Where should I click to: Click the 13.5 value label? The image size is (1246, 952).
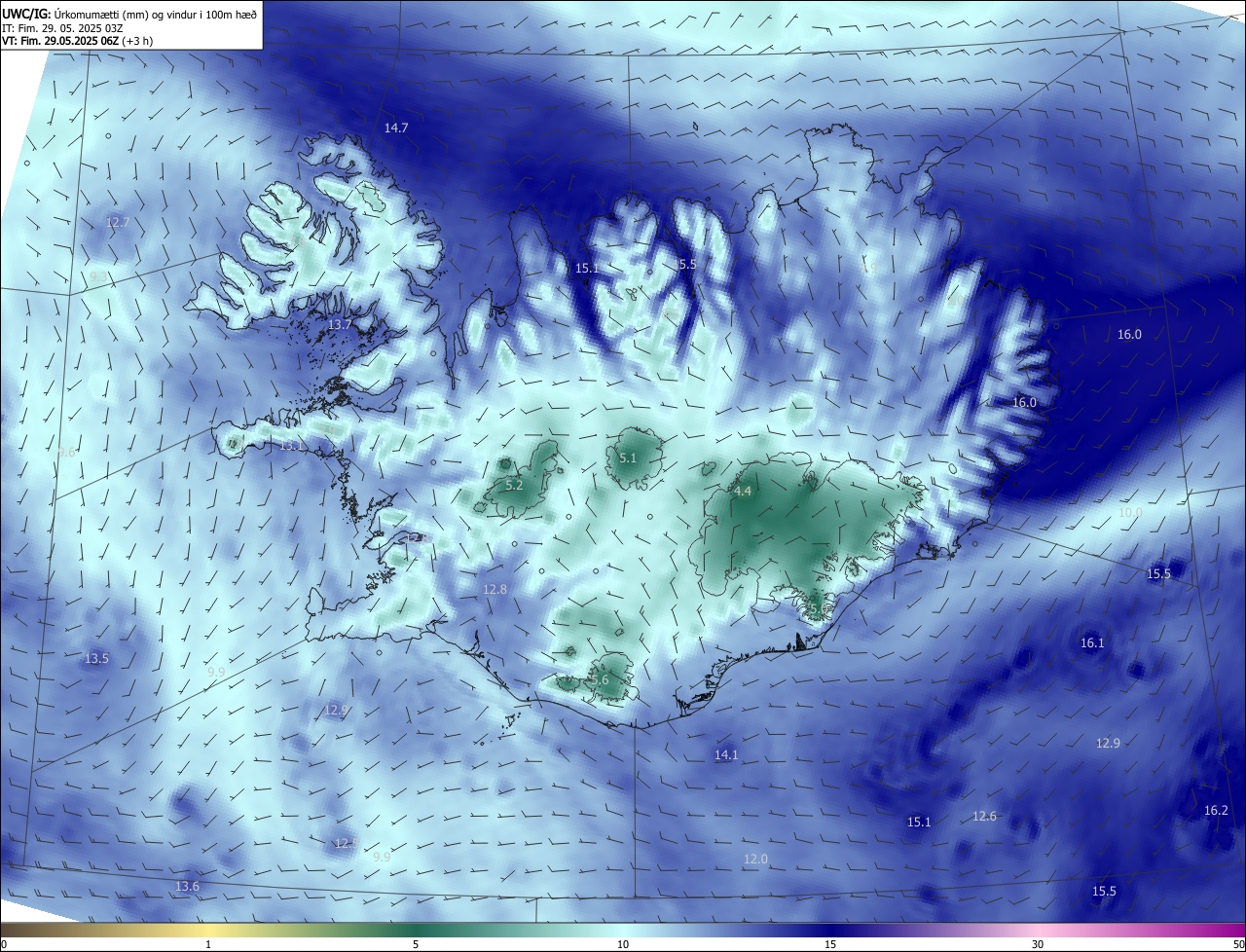point(96,659)
